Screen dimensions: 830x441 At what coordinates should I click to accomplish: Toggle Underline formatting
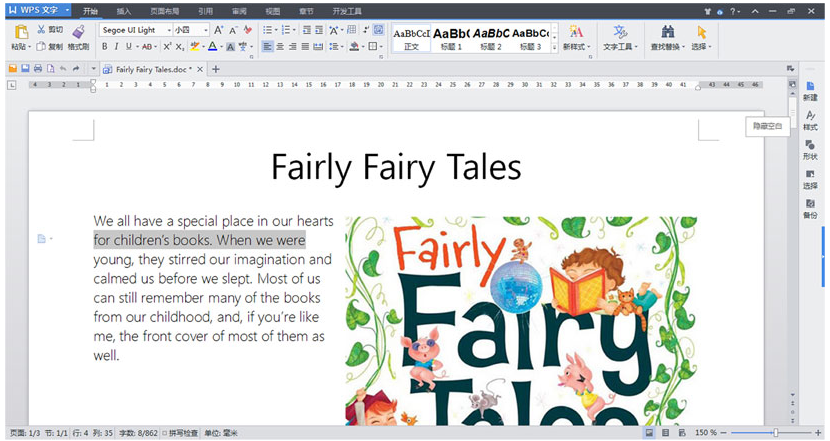[129, 47]
